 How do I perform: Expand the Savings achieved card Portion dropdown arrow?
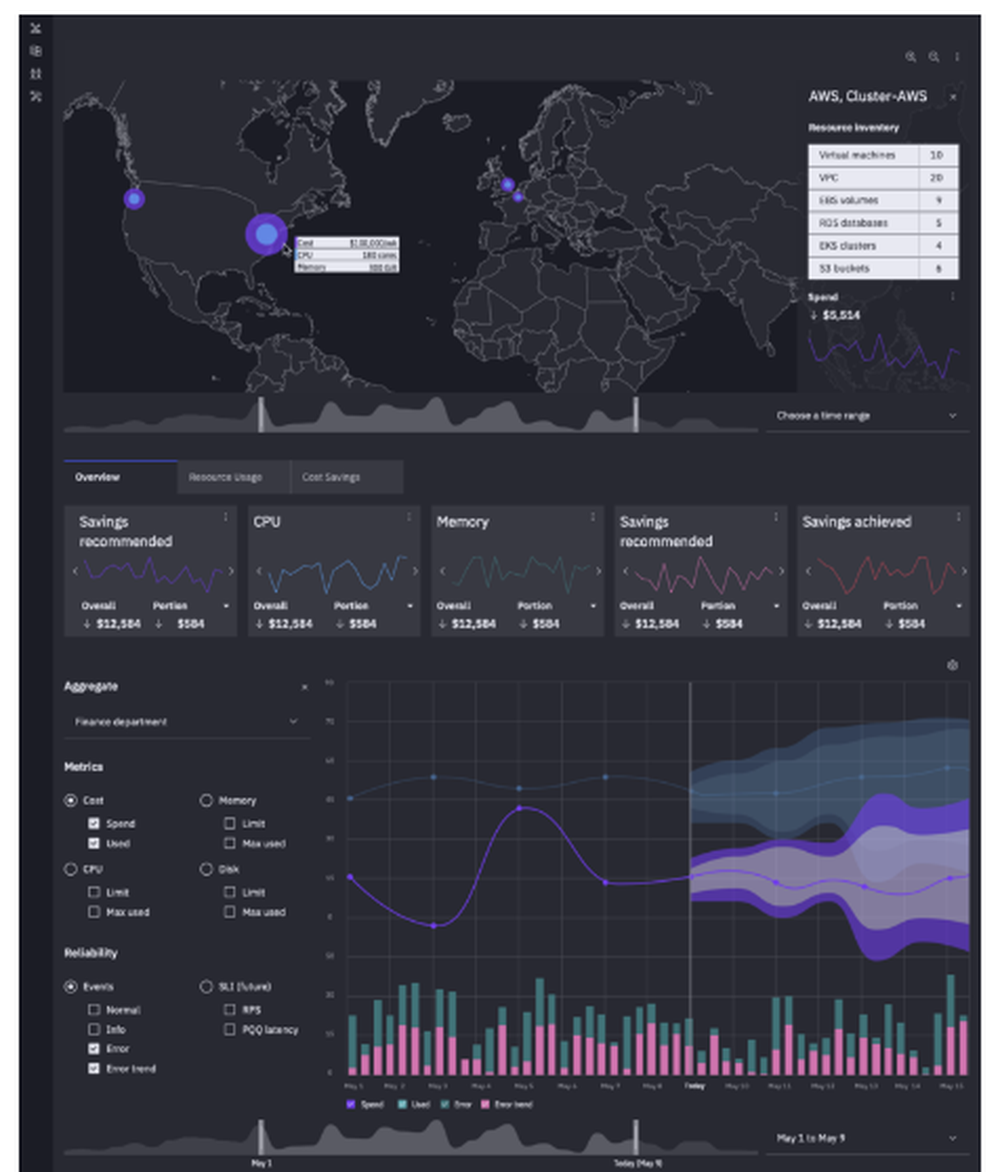[959, 605]
